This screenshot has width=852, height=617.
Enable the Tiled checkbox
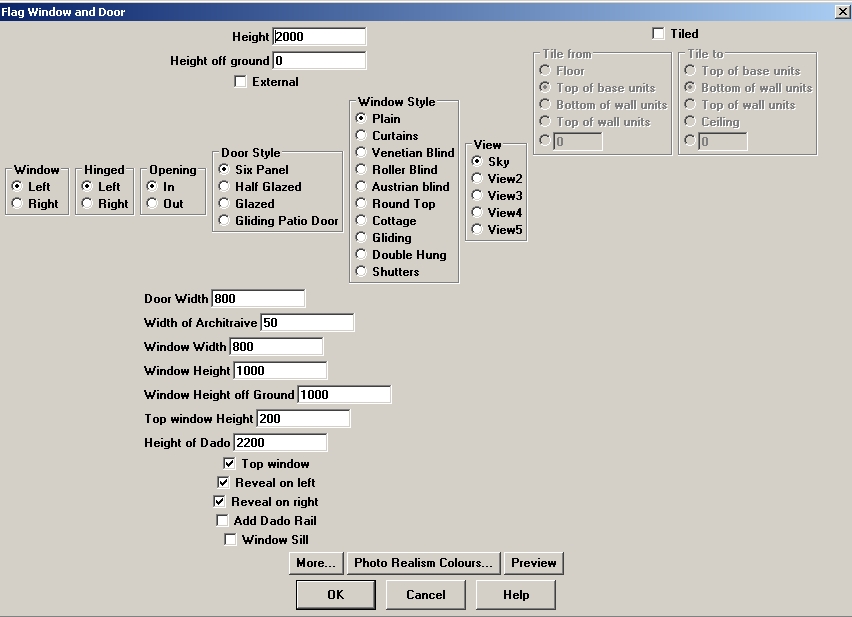click(x=658, y=34)
